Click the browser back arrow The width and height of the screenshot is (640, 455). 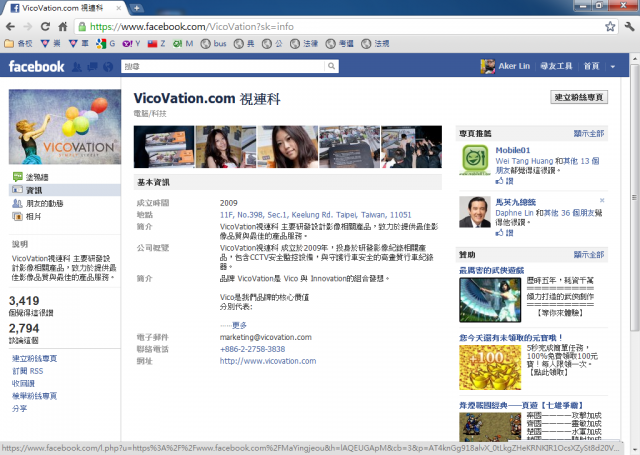tap(11, 27)
